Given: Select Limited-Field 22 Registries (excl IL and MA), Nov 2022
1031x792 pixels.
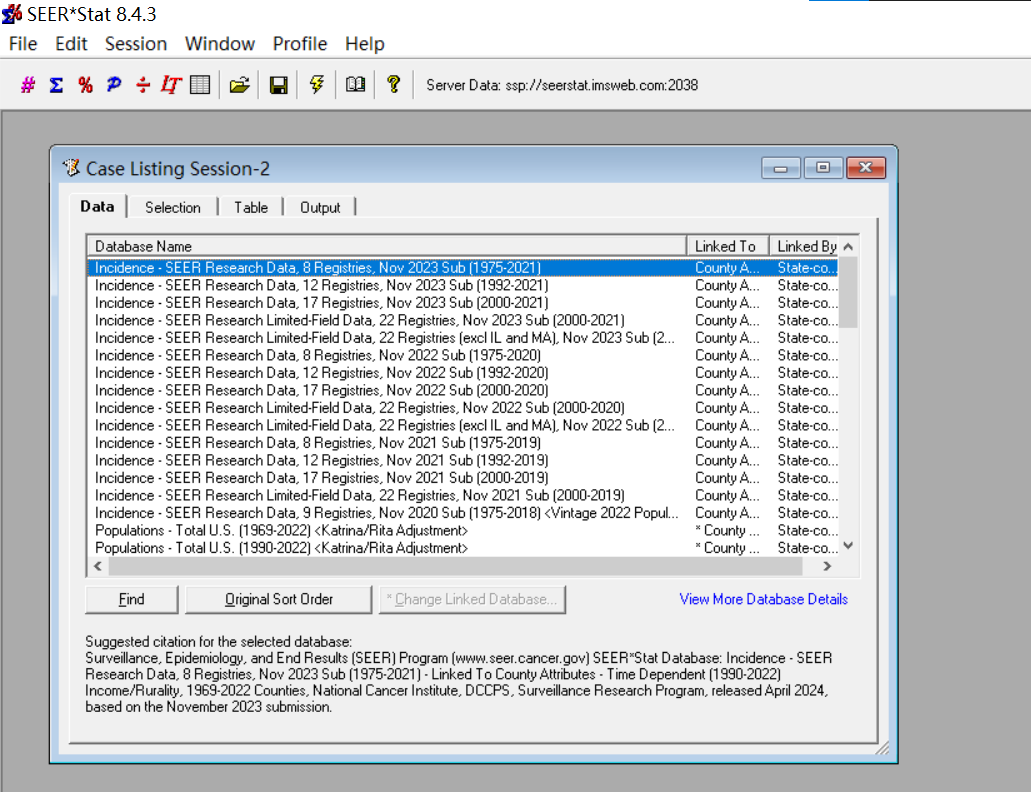Looking at the screenshot, I should click(463, 425).
